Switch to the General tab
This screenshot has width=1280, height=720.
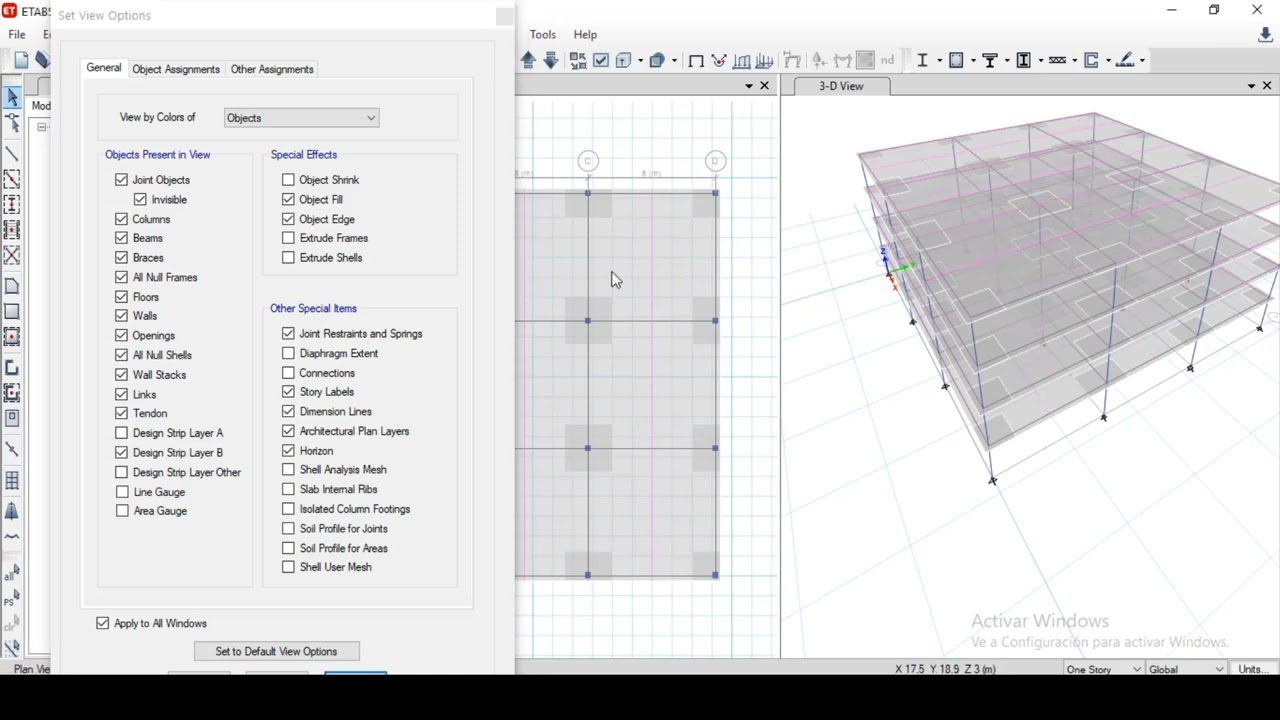104,69
